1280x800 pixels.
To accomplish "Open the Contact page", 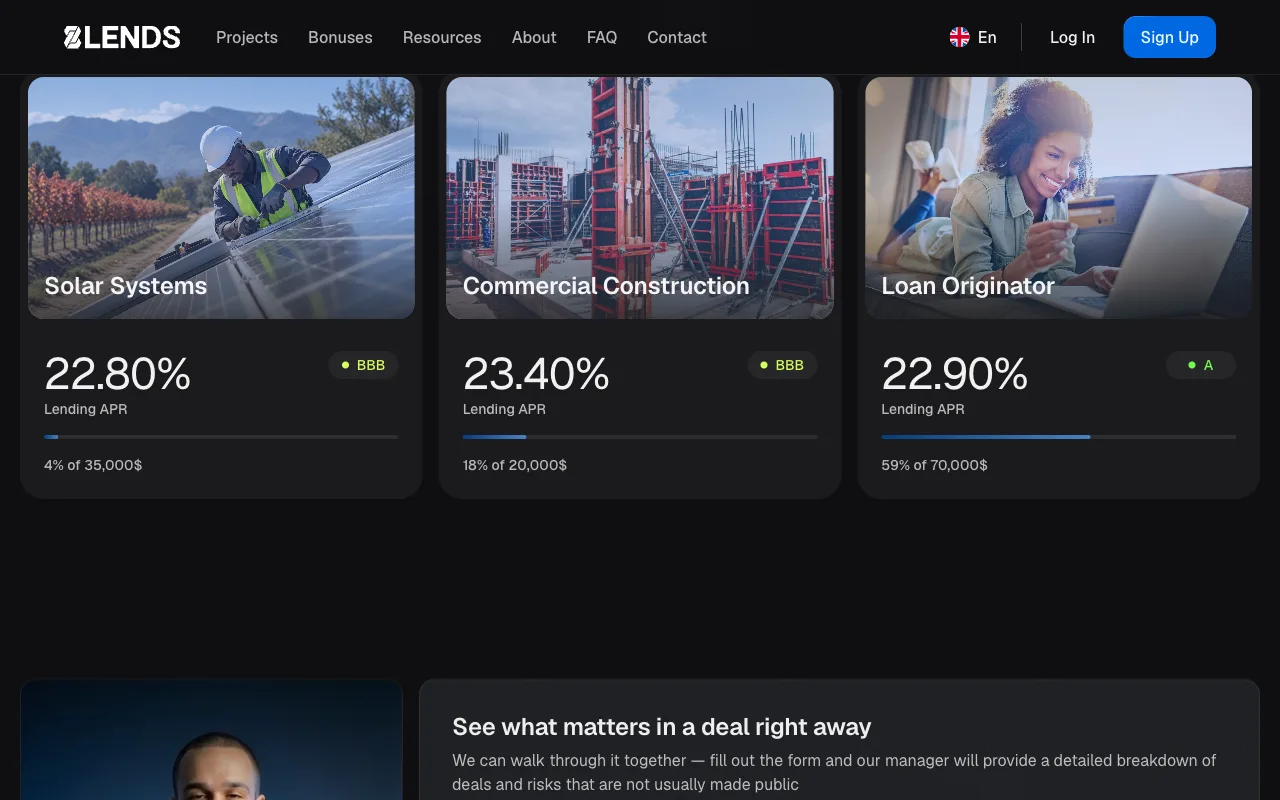I will coord(677,37).
